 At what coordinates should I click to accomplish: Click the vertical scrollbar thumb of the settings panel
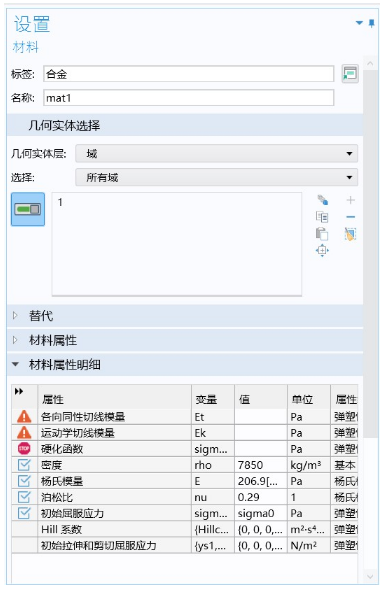pyautogui.click(x=370, y=253)
